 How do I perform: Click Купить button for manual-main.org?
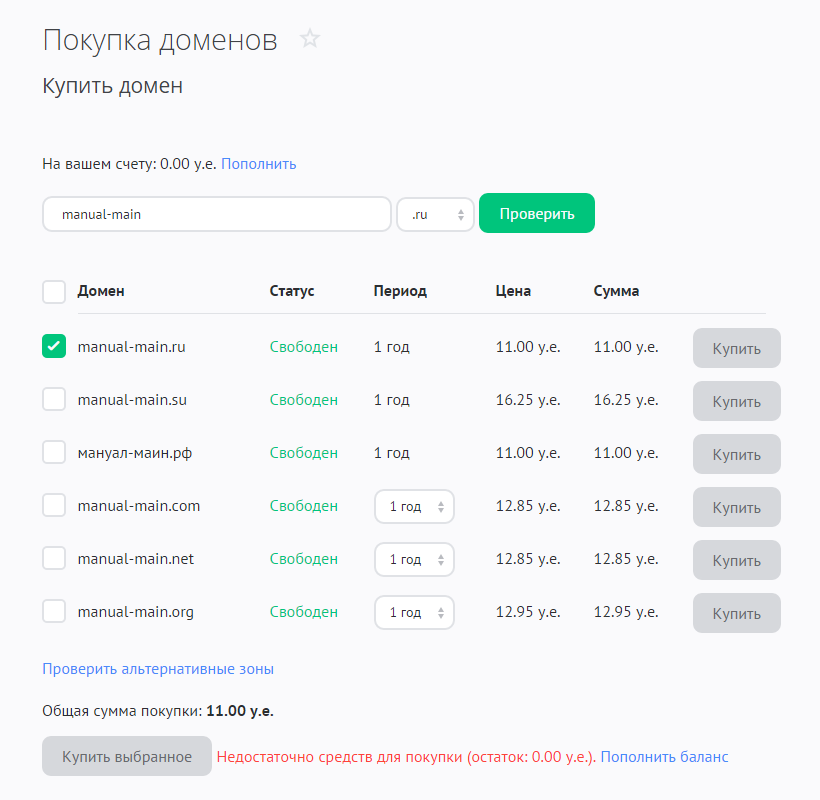tap(736, 613)
